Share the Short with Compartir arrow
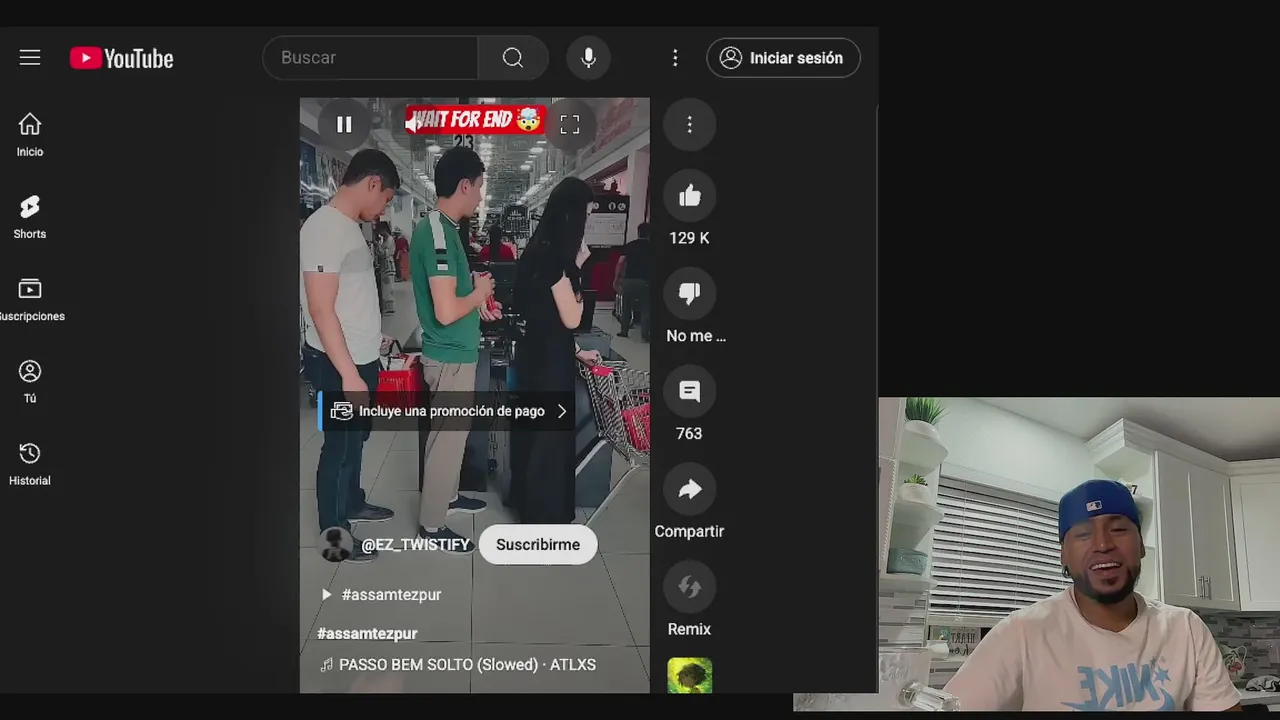The height and width of the screenshot is (720, 1280). click(689, 489)
